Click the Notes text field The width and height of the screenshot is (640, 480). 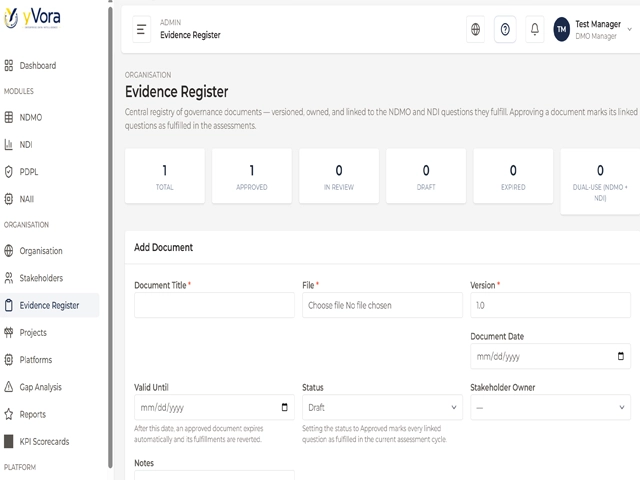tap(214, 475)
